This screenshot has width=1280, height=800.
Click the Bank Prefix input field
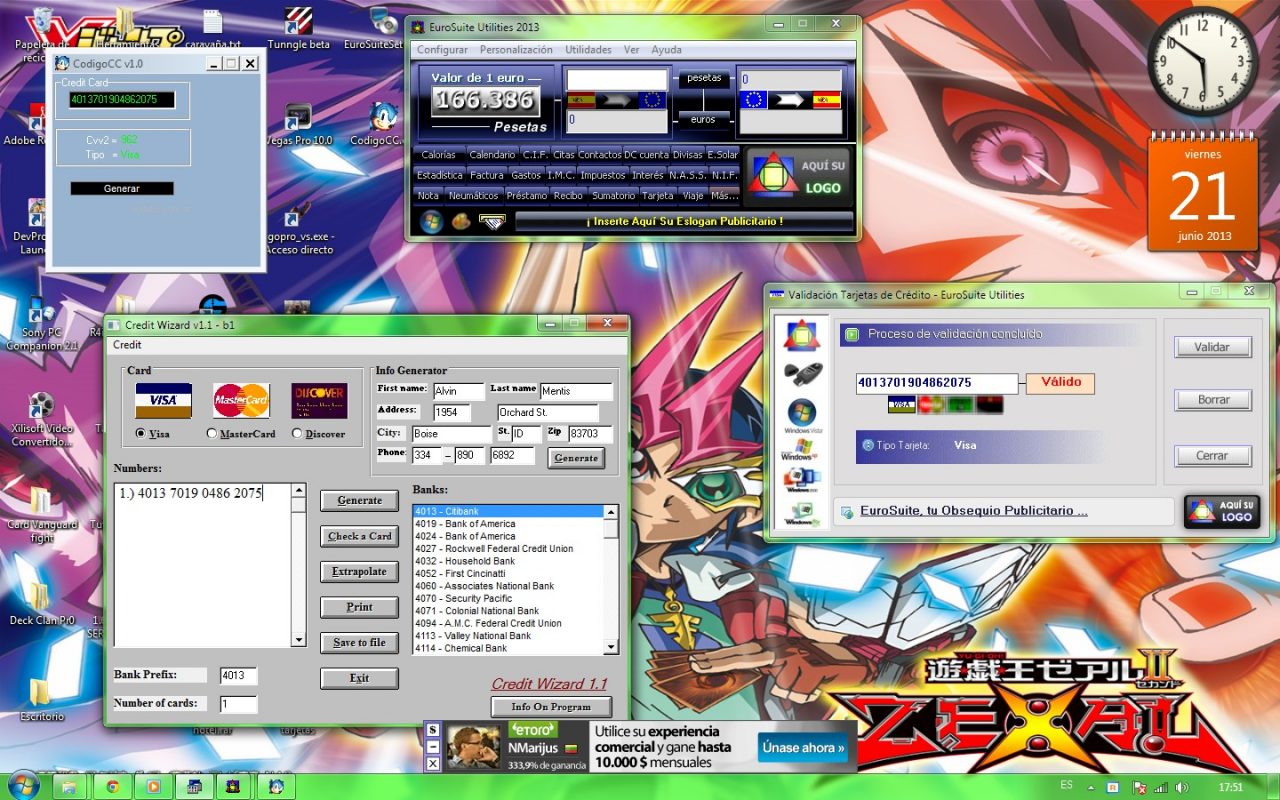(x=238, y=675)
